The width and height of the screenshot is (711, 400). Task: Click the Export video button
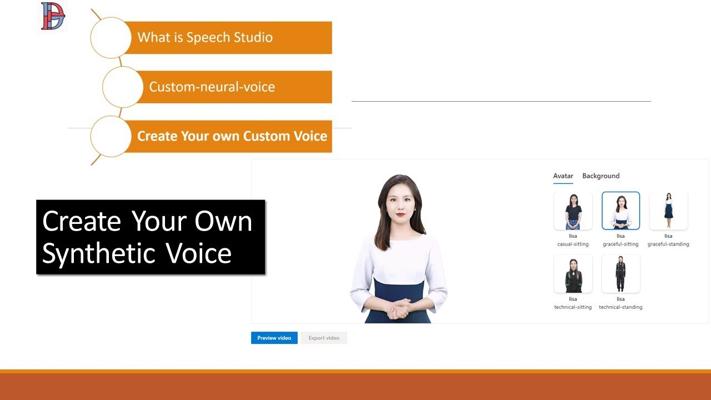click(324, 338)
